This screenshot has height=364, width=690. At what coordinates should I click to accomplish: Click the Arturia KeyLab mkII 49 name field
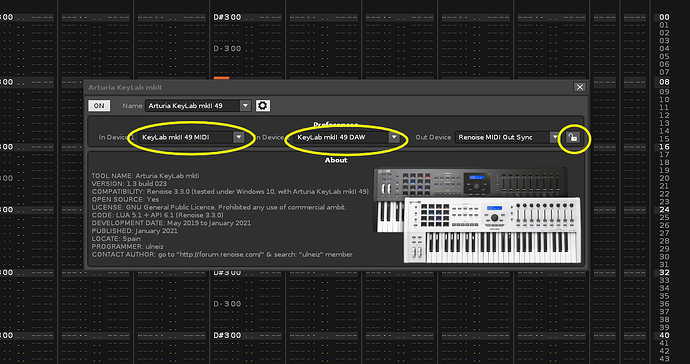click(x=193, y=106)
